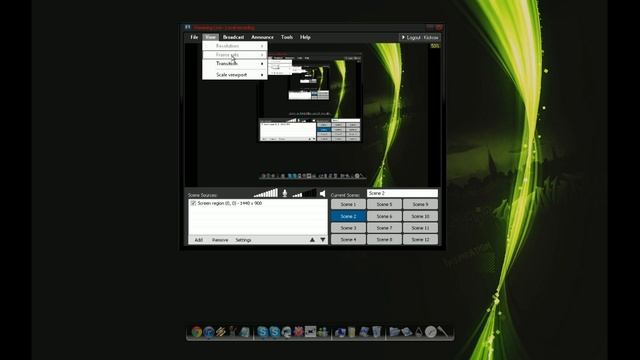This screenshot has width=640, height=360.
Task: Open the blue round icon next to Chrome
Action: coord(209,332)
